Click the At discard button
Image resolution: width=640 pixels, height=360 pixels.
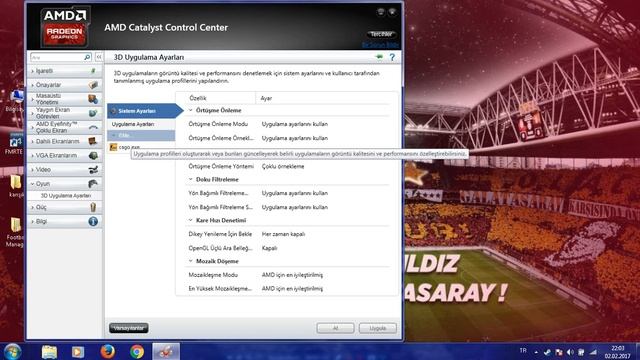(335, 328)
